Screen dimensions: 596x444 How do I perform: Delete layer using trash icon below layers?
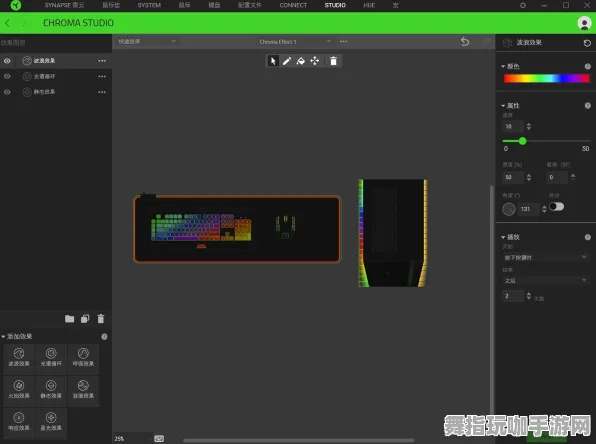coord(101,319)
